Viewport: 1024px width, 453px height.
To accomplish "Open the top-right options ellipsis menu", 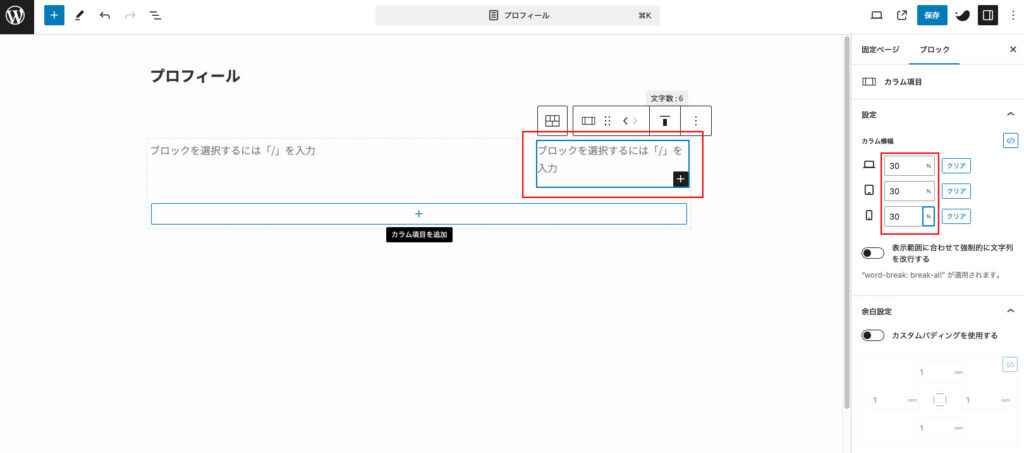I will pyautogui.click(x=1013, y=15).
